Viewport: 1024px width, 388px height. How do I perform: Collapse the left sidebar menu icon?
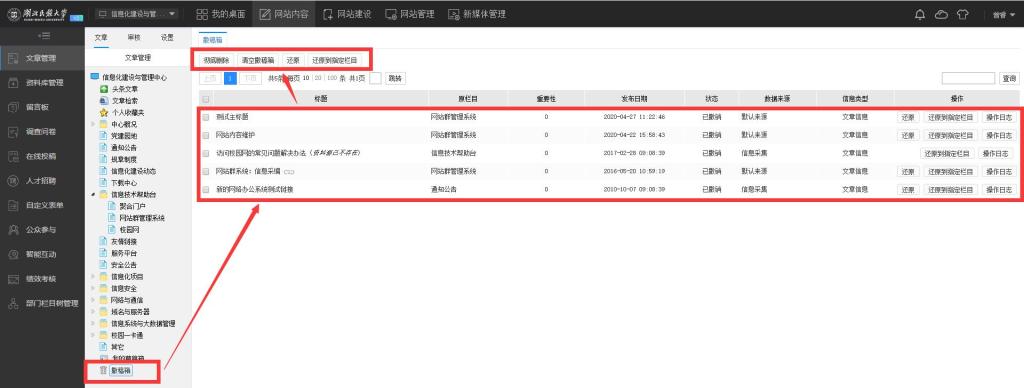coord(44,35)
